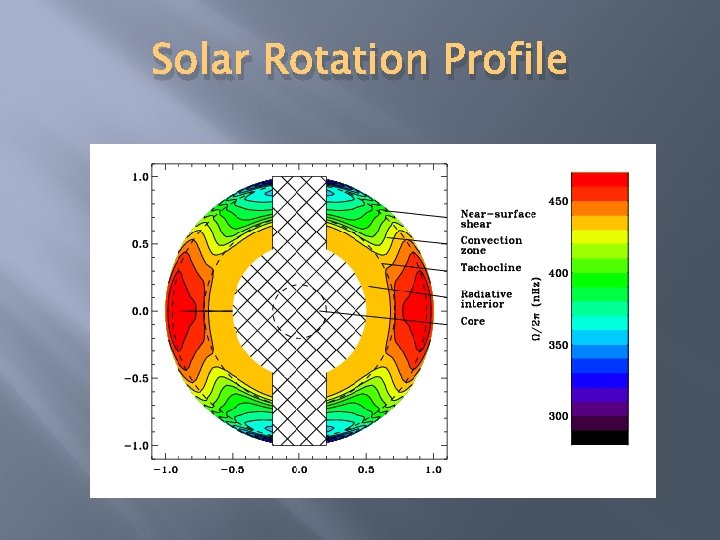Pick the bright green band near 400
The width and height of the screenshot is (720, 540).
pos(600,280)
